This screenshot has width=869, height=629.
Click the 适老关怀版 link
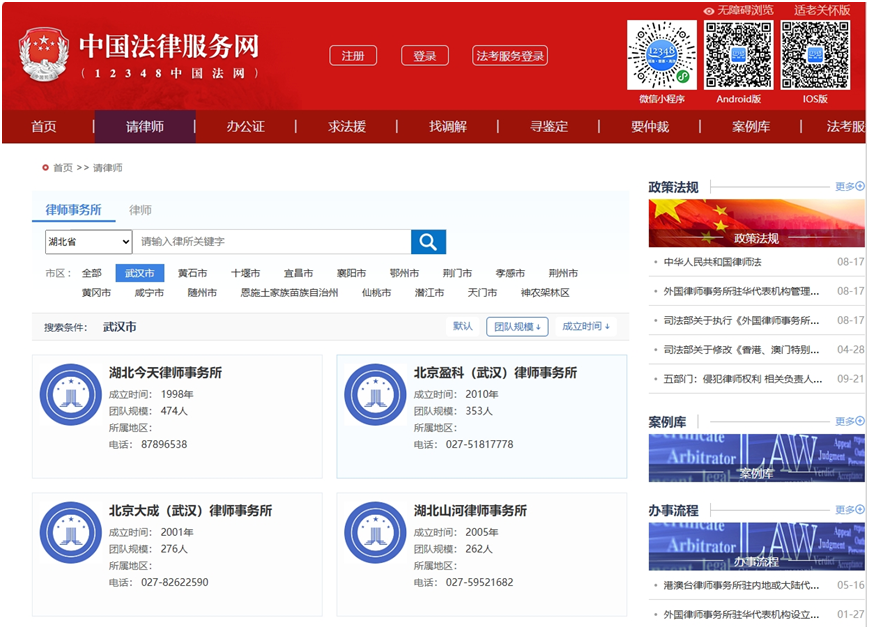pos(822,10)
